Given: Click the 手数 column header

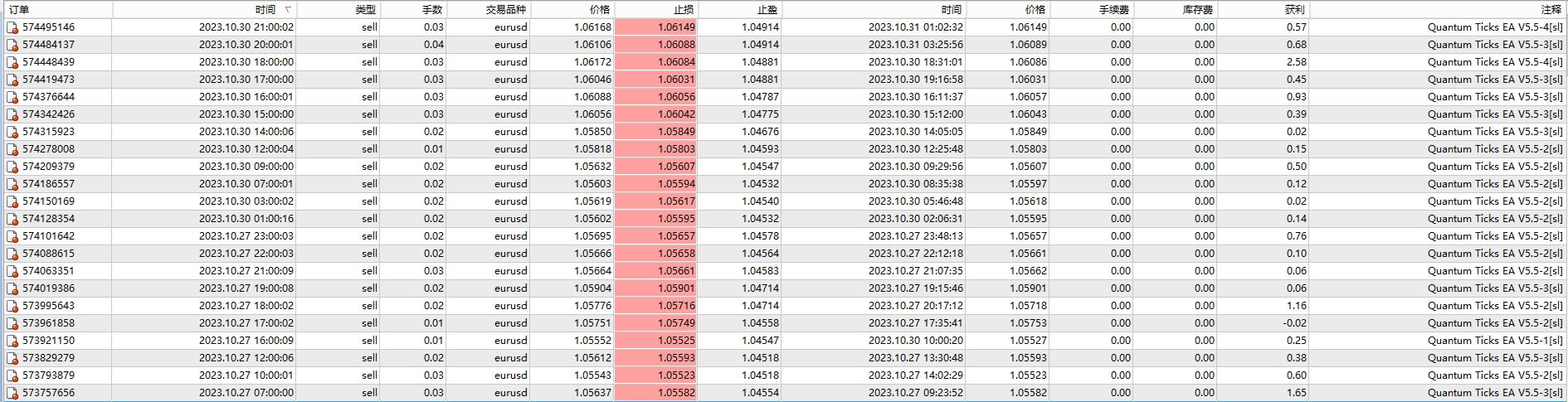Looking at the screenshot, I should 413,10.
